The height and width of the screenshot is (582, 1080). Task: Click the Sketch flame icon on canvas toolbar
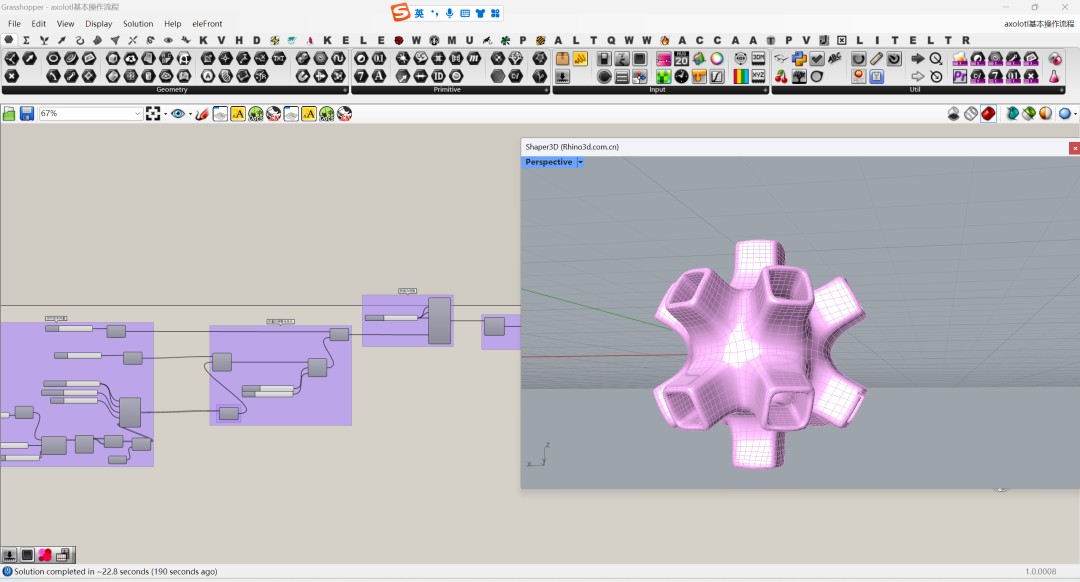pos(202,114)
